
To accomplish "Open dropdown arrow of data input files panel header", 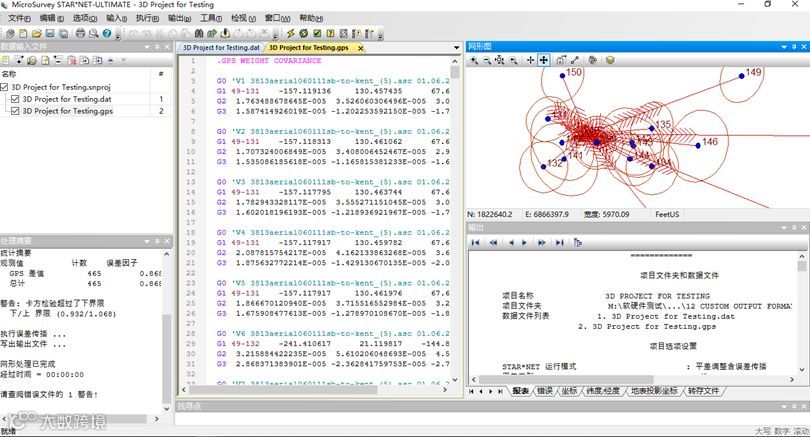I will pos(148,46).
